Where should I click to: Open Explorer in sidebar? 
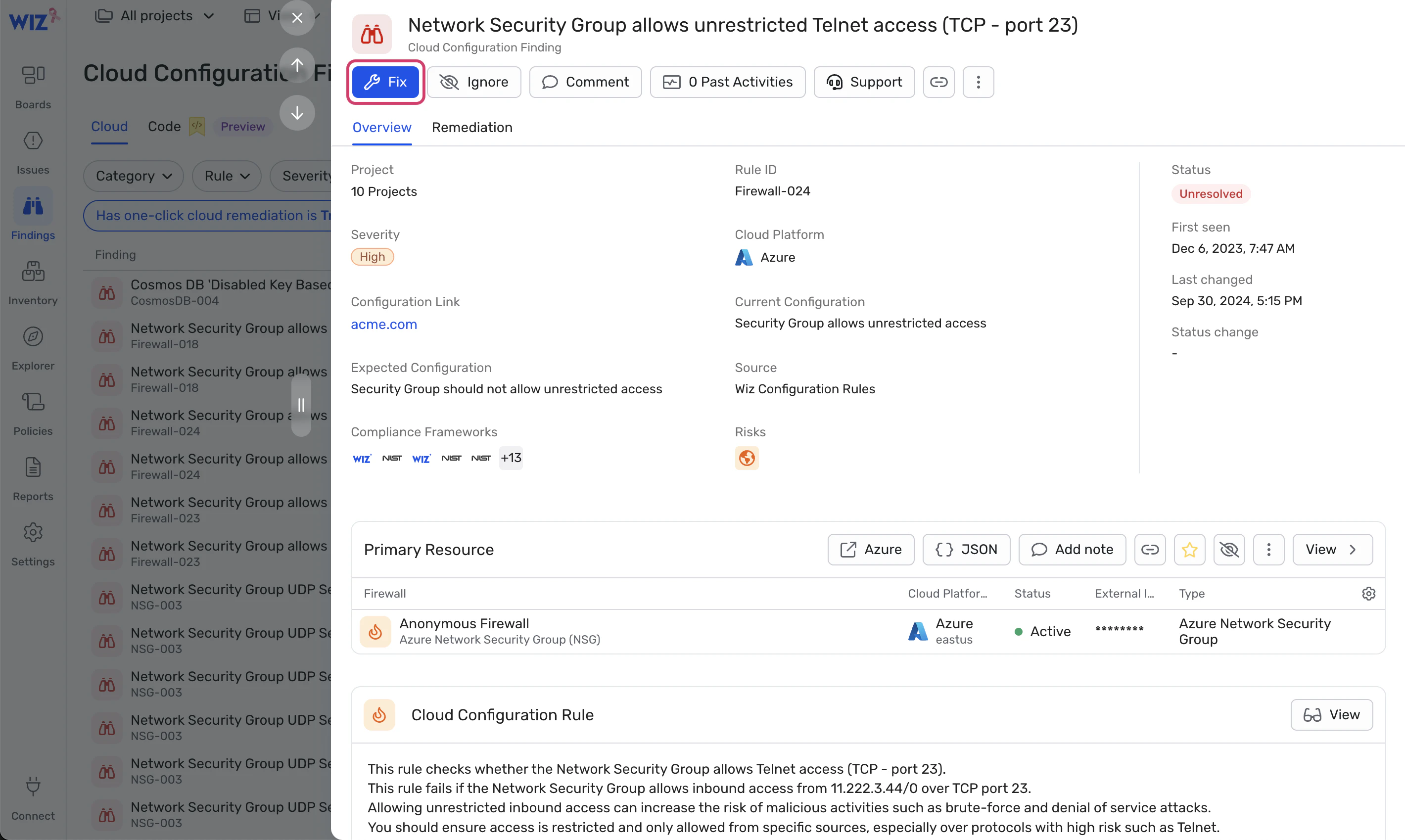[33, 349]
